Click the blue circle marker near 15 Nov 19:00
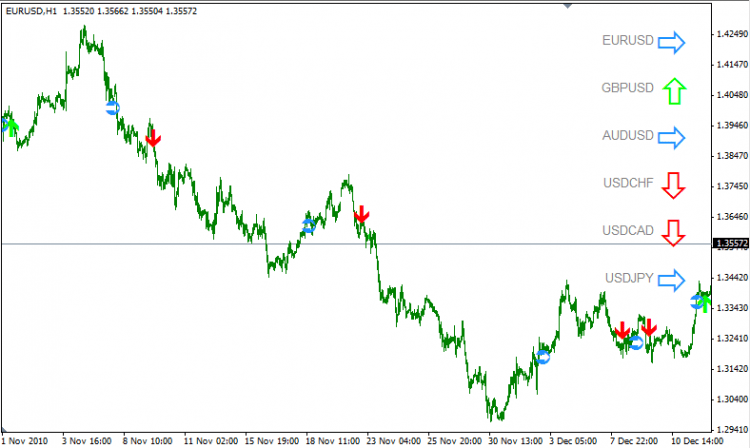750x448 pixels. pyautogui.click(x=309, y=227)
